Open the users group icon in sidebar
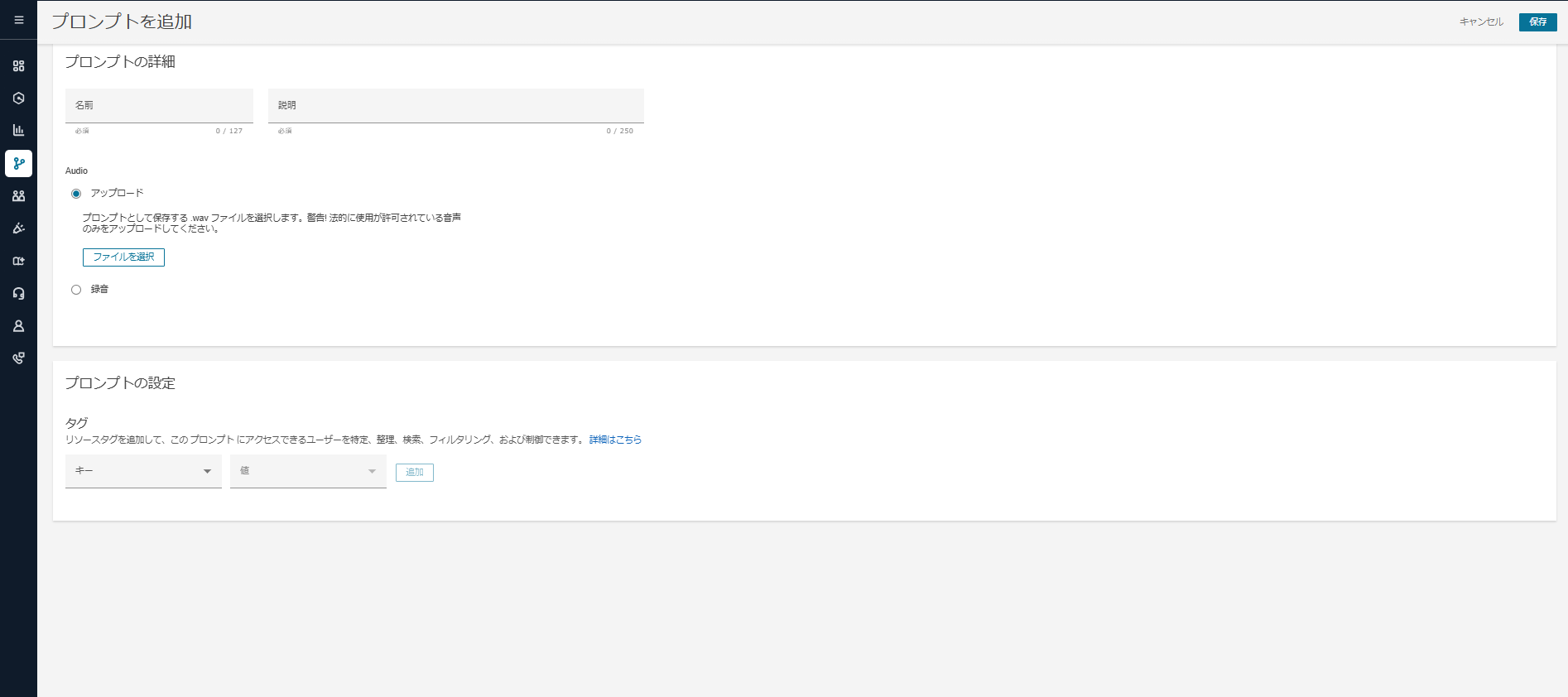Image resolution: width=1568 pixels, height=697 pixels. (18, 196)
